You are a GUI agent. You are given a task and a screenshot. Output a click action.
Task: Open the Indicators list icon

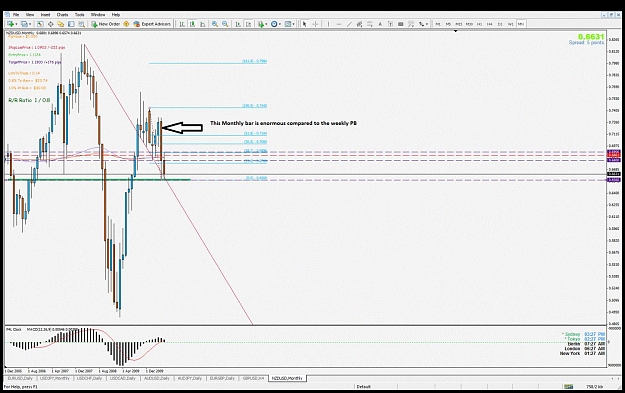[261, 24]
